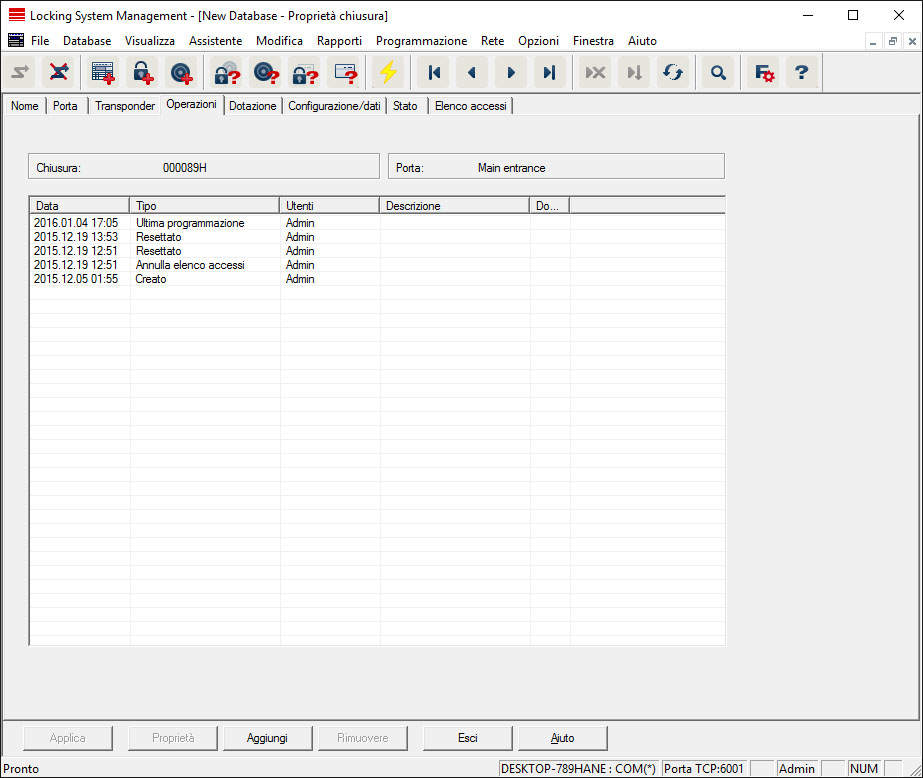
Task: Switch to the Elenco accessi tab
Action: coord(470,106)
